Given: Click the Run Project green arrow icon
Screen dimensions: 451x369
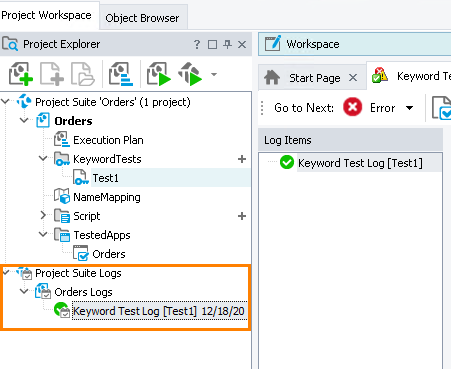Looking at the screenshot, I should click(x=159, y=74).
